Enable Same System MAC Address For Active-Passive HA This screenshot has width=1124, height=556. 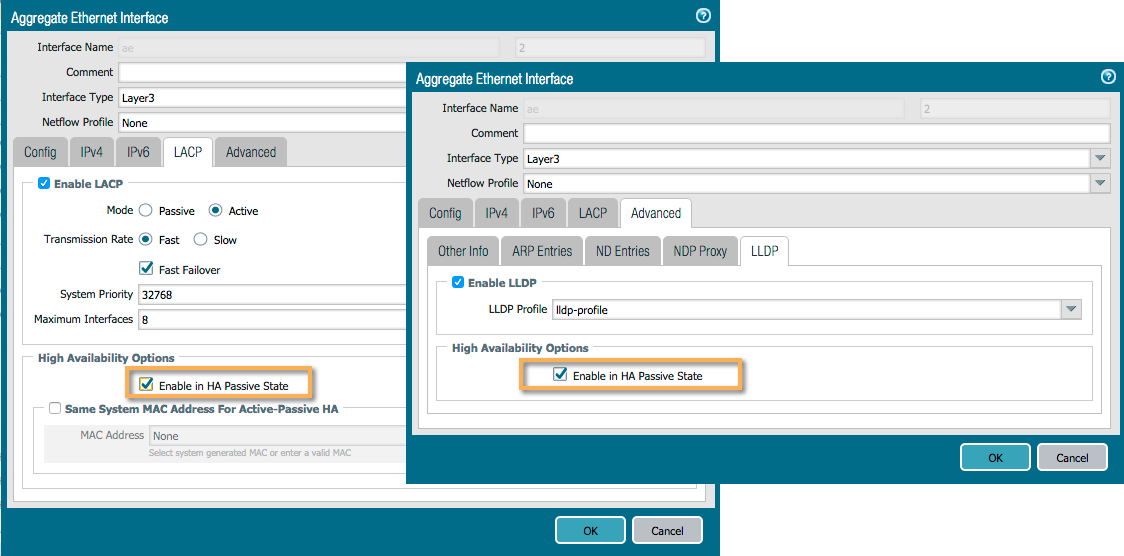coord(54,409)
